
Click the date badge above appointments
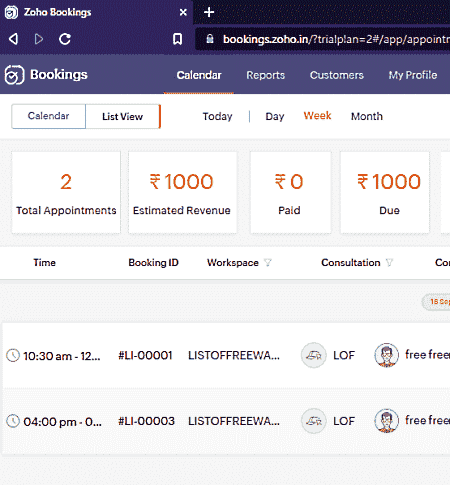click(x=436, y=302)
